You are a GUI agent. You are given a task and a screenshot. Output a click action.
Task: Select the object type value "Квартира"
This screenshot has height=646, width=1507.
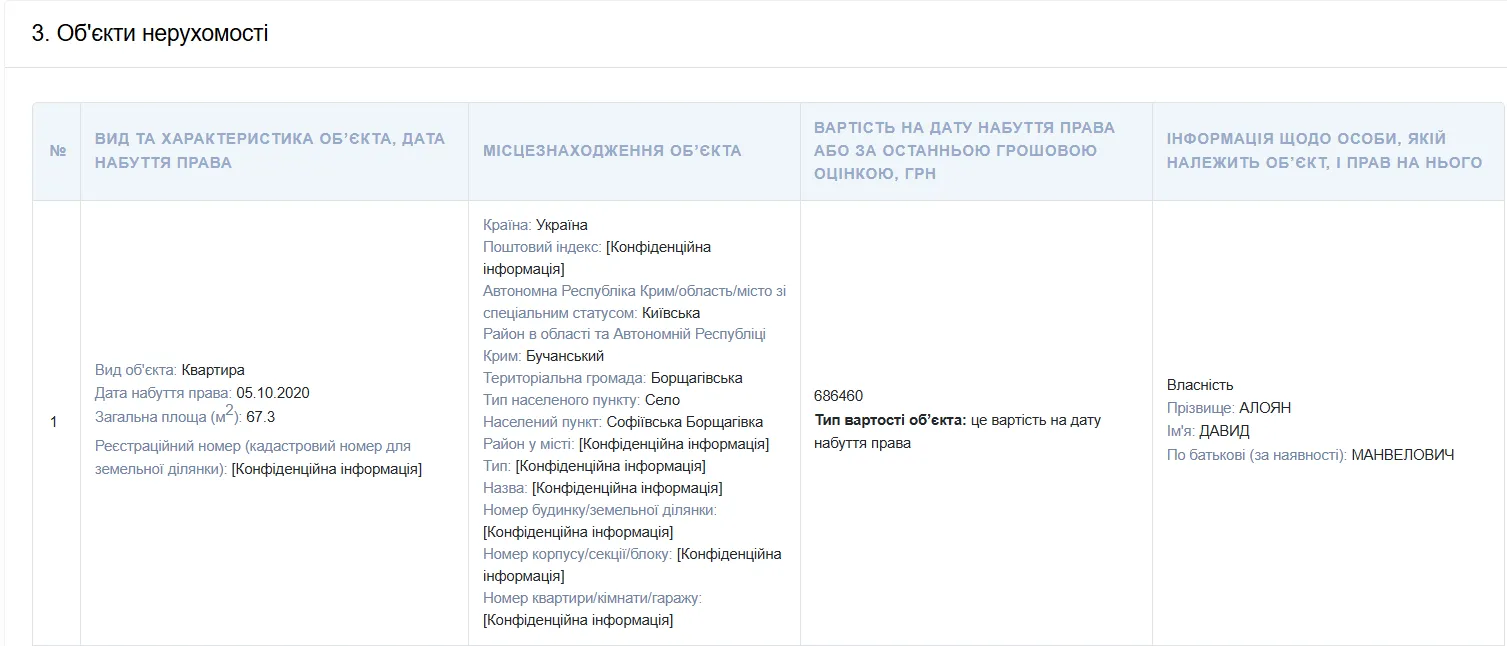pyautogui.click(x=213, y=370)
